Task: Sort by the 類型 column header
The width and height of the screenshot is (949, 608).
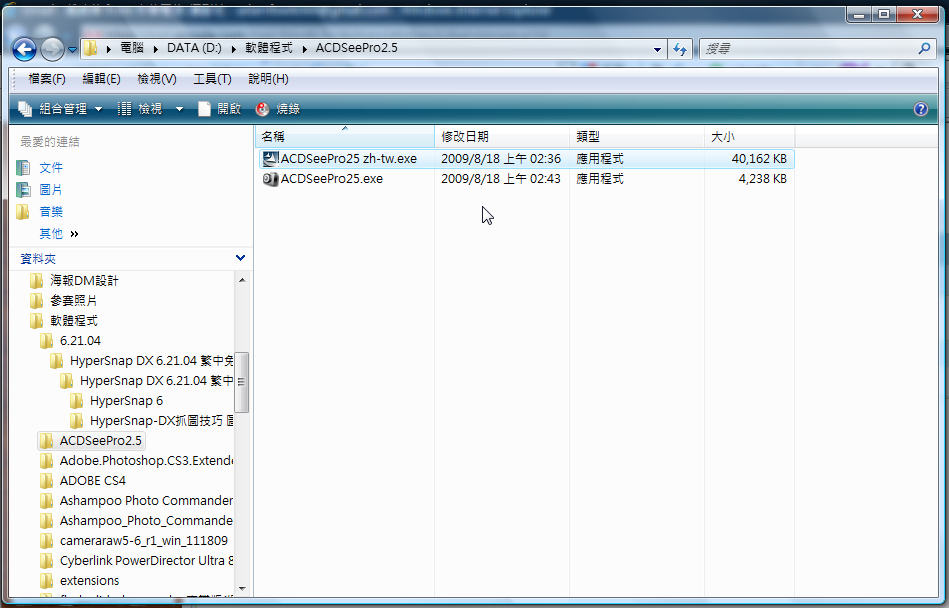Action: 637,137
